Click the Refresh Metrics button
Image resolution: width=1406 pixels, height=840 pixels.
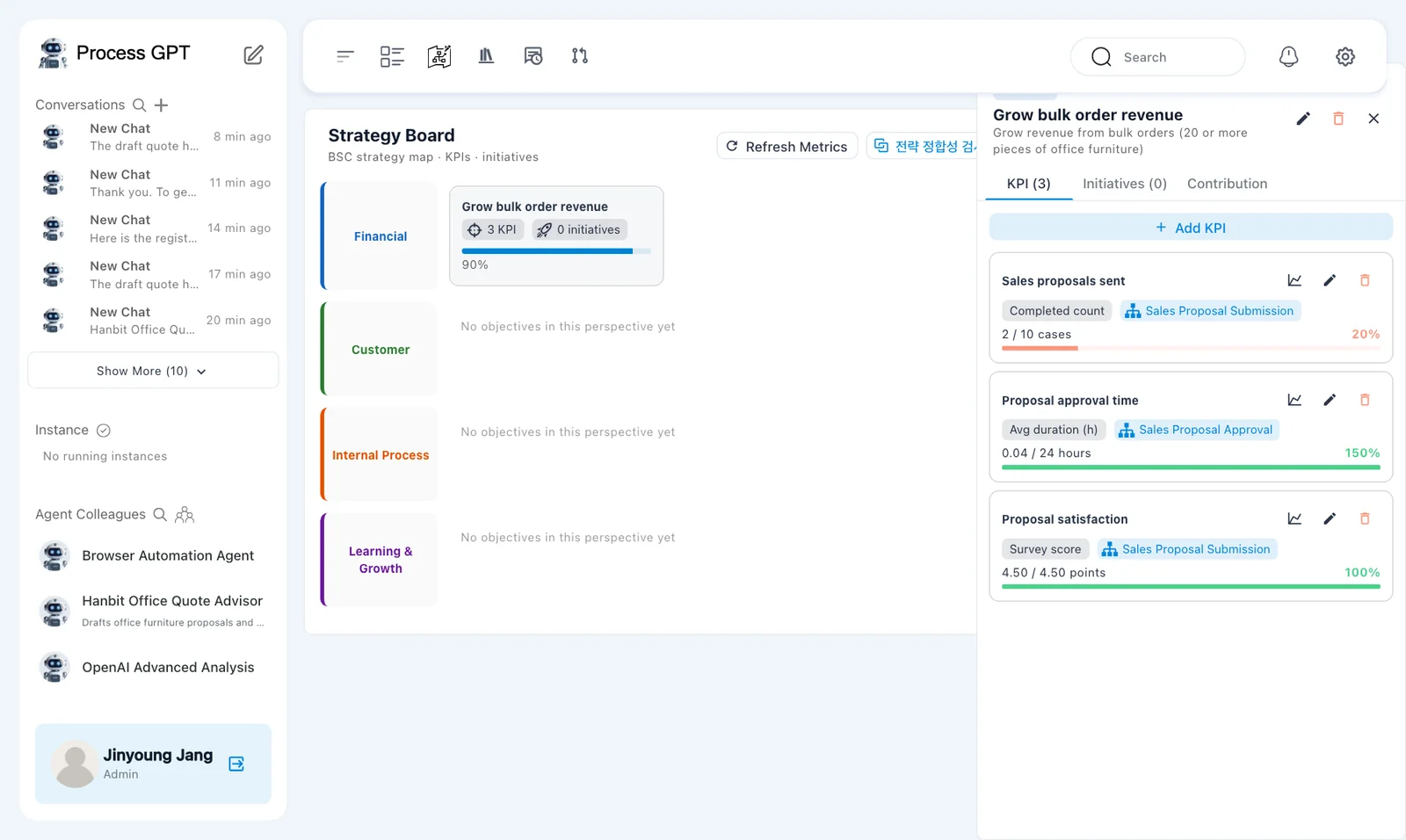click(x=787, y=147)
